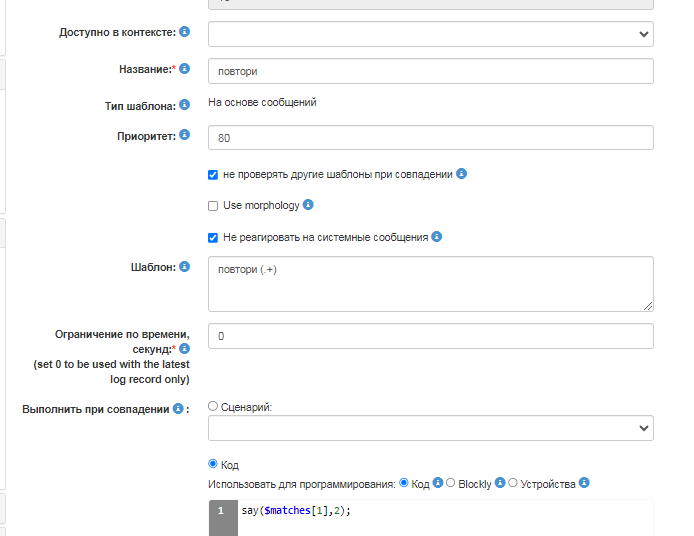The image size is (694, 536).
Task: Choose Код for programming radio option
Action: click(x=404, y=483)
